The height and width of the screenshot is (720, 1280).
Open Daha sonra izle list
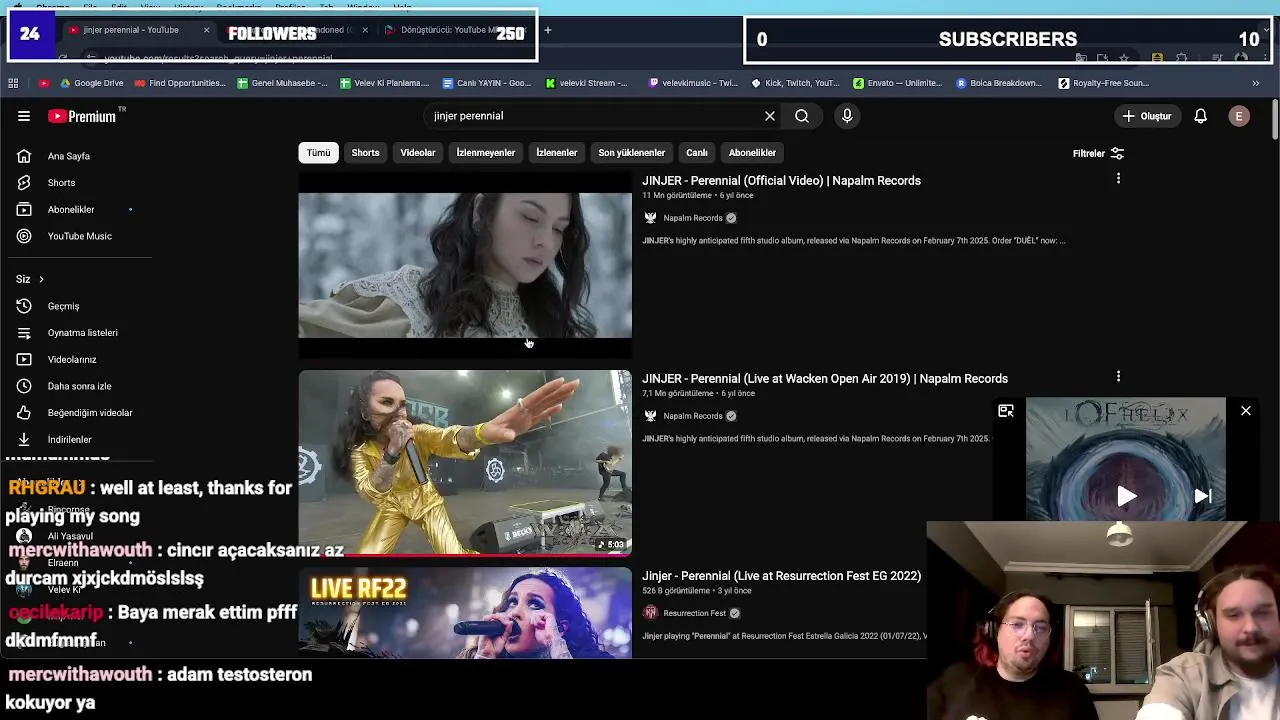(x=79, y=386)
